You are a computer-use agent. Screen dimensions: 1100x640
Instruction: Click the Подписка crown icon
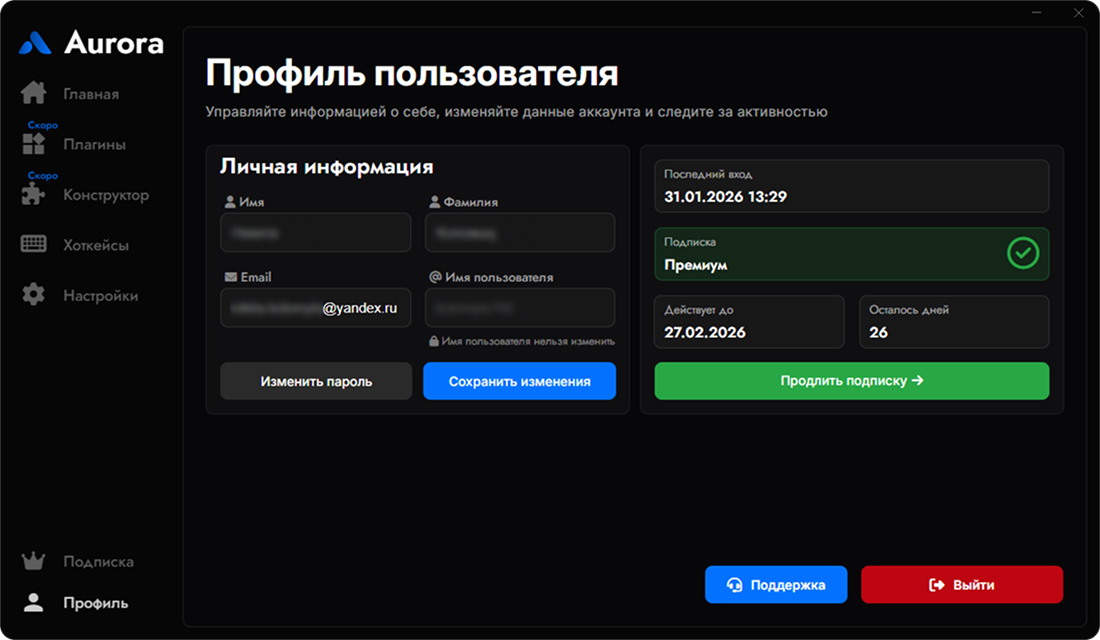[x=34, y=561]
